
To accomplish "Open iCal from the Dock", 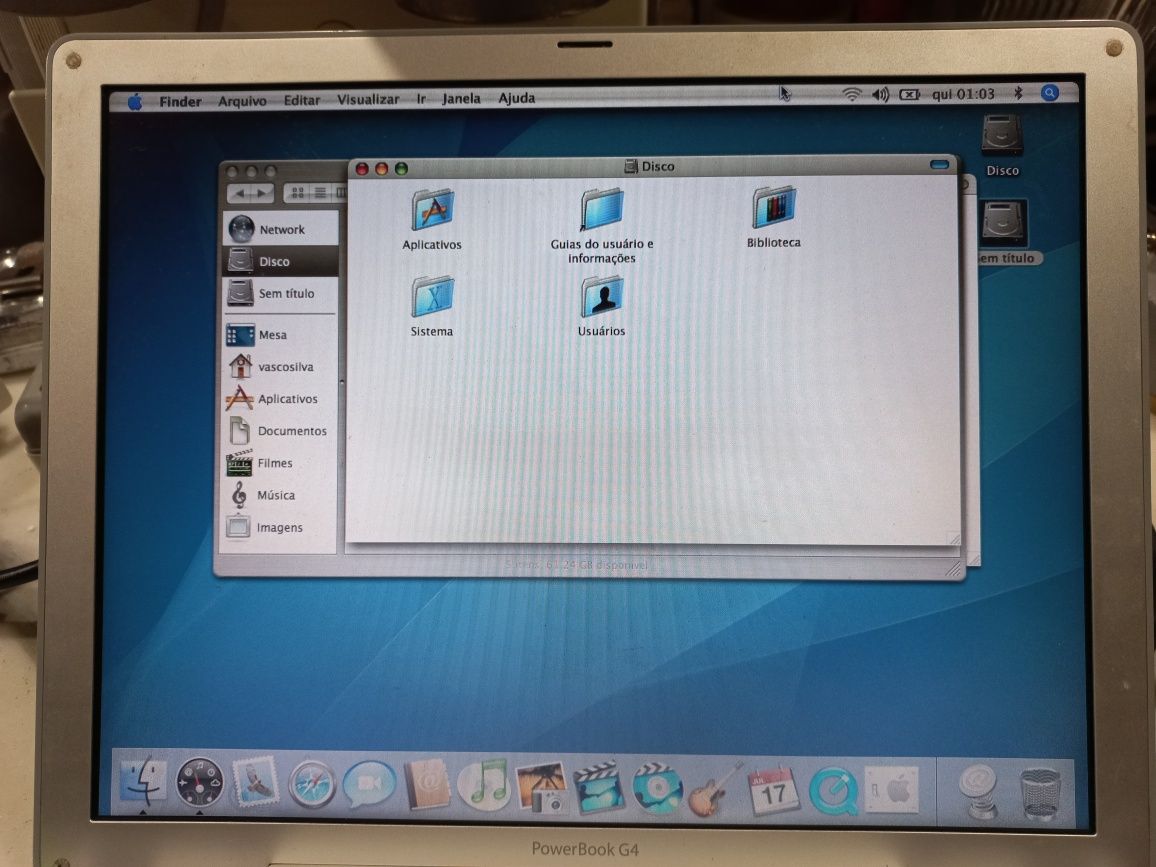I will tap(773, 791).
